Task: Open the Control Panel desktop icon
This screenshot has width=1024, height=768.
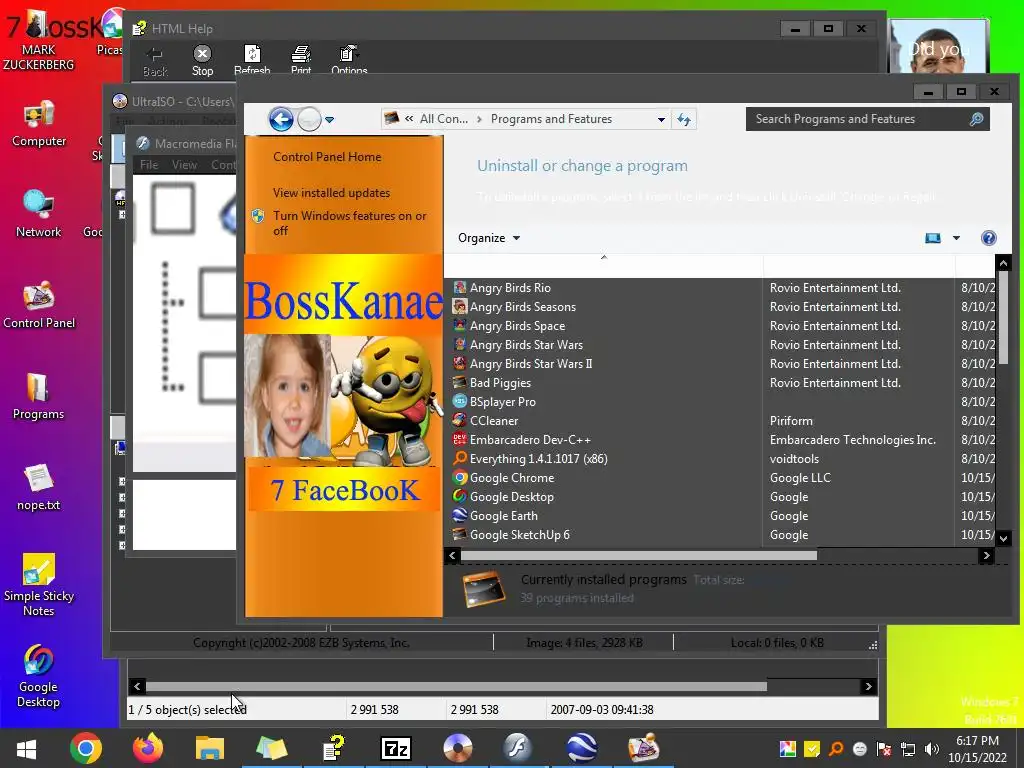Action: tap(39, 305)
